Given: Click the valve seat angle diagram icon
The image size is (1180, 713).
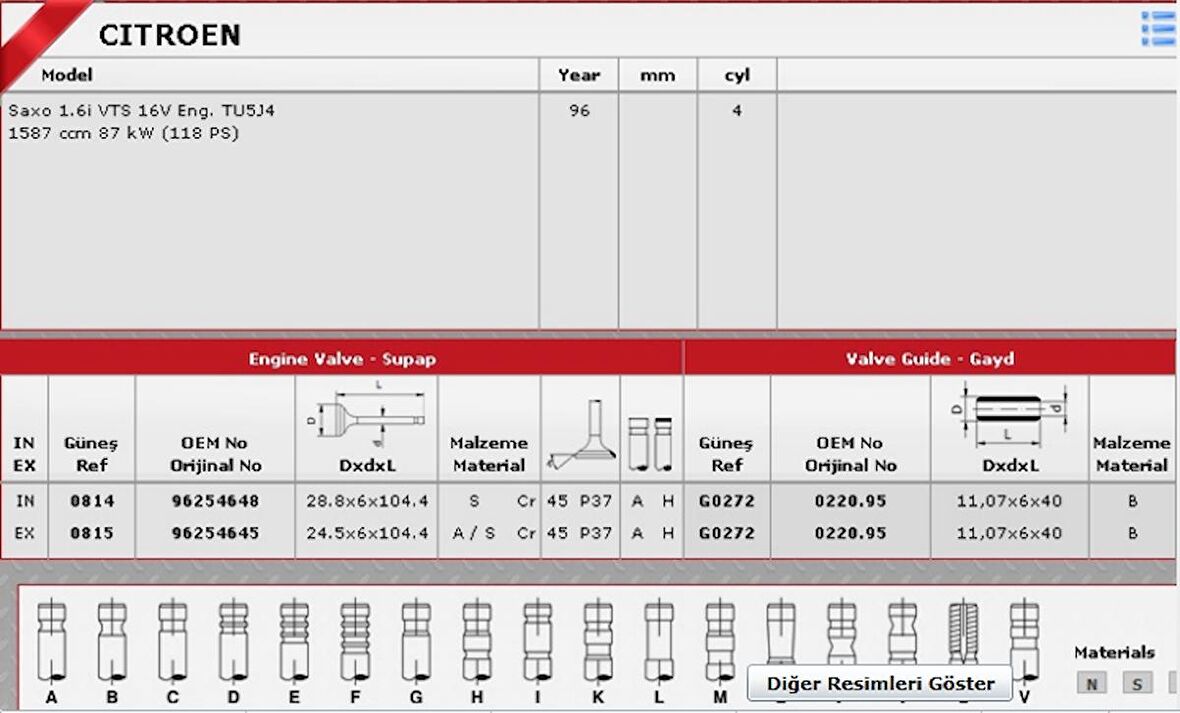Looking at the screenshot, I should (x=580, y=434).
